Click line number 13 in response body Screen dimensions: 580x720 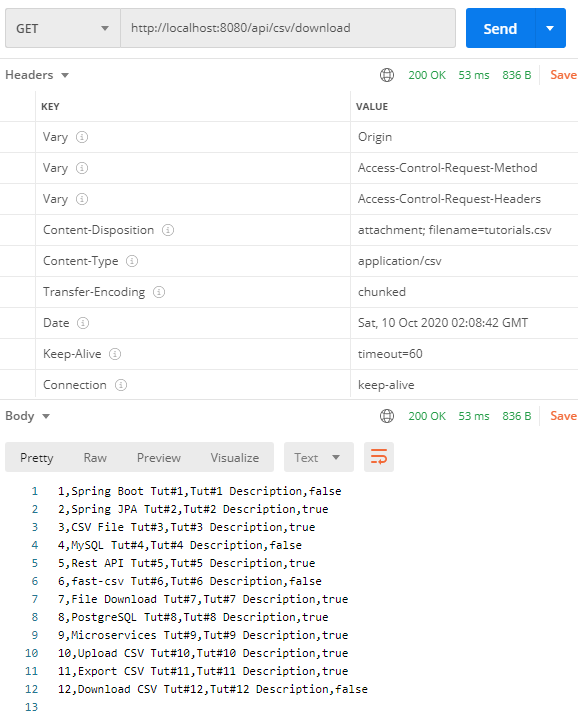[31, 707]
